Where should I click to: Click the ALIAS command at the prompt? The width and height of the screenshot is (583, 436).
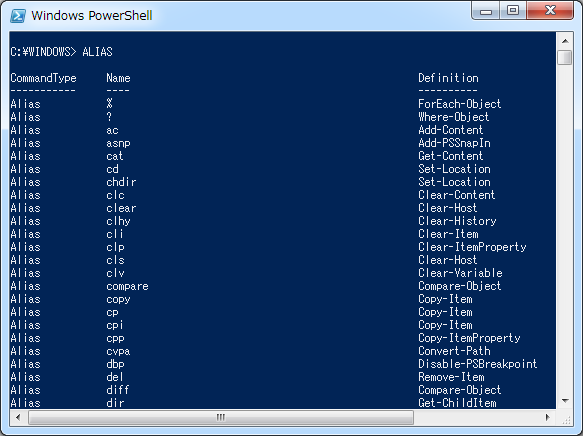pos(97,52)
